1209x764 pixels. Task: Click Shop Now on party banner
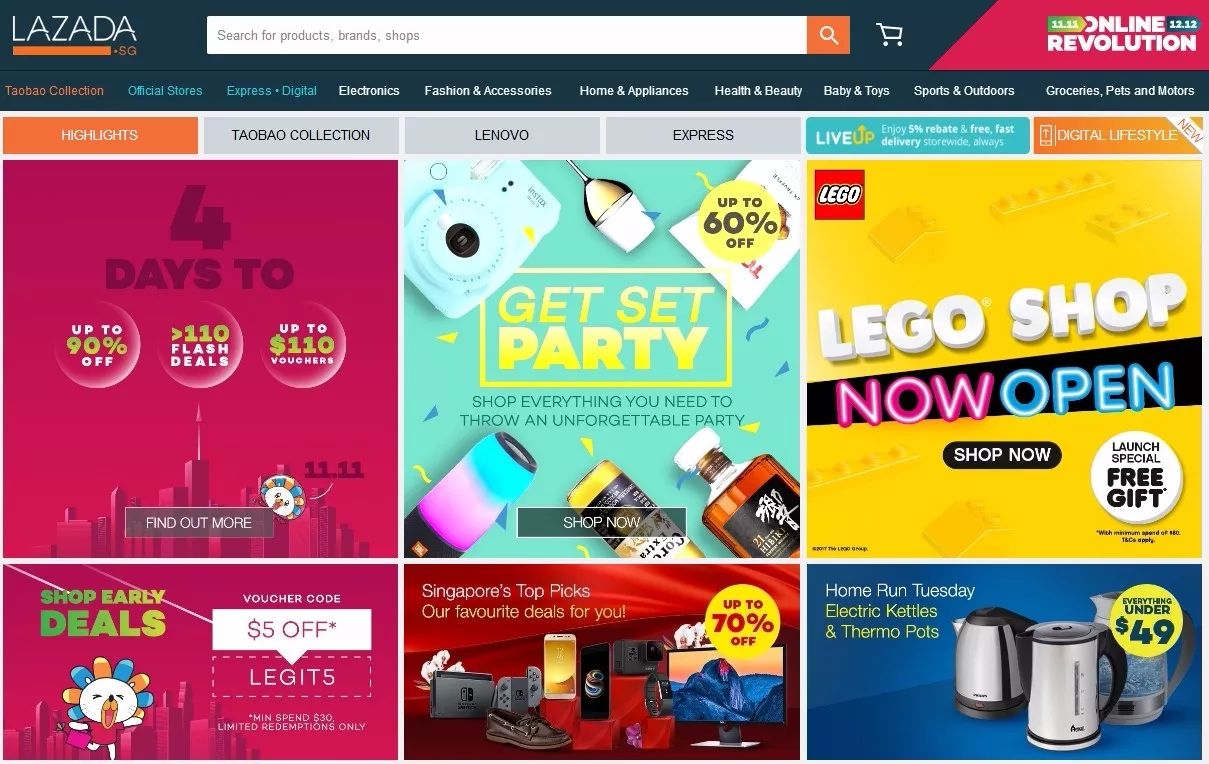click(602, 522)
